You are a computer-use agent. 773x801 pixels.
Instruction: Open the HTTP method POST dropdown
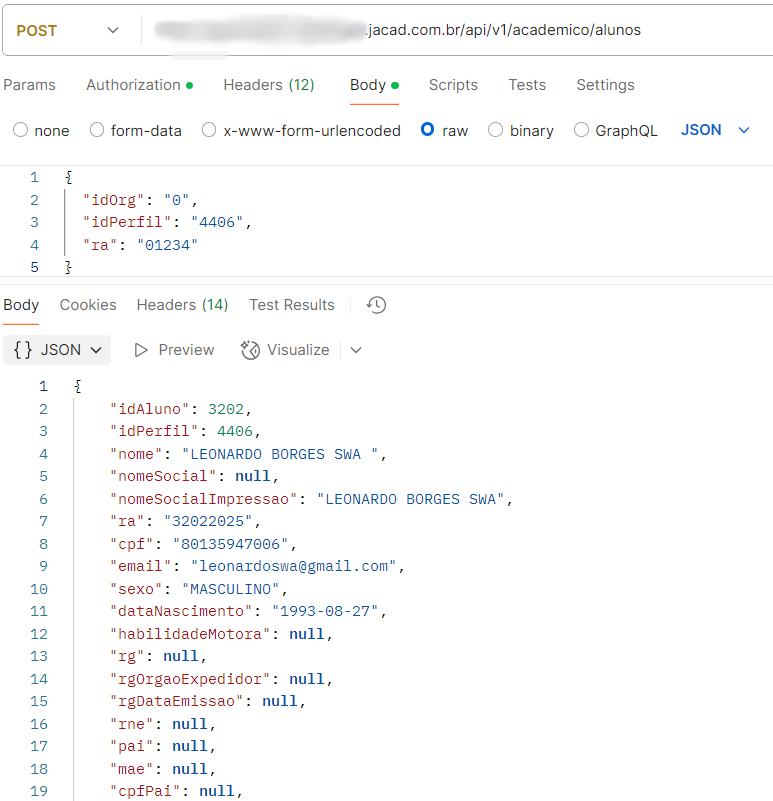click(x=67, y=31)
